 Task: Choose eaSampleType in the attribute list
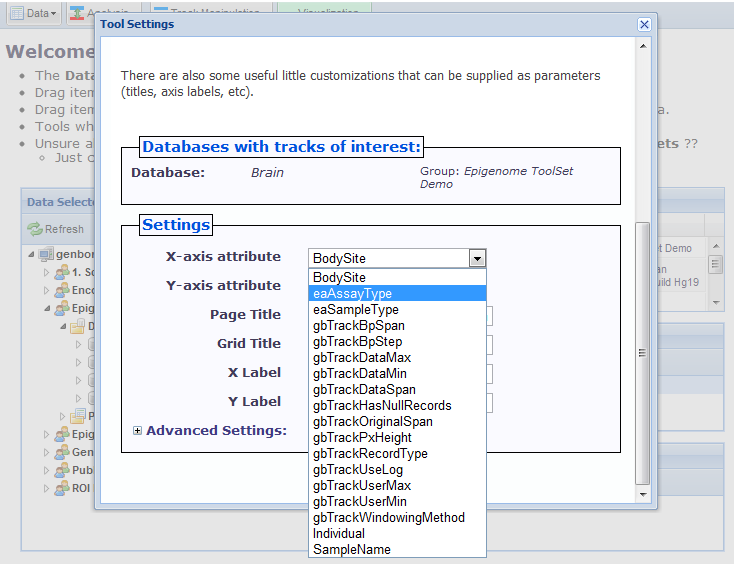point(355,310)
